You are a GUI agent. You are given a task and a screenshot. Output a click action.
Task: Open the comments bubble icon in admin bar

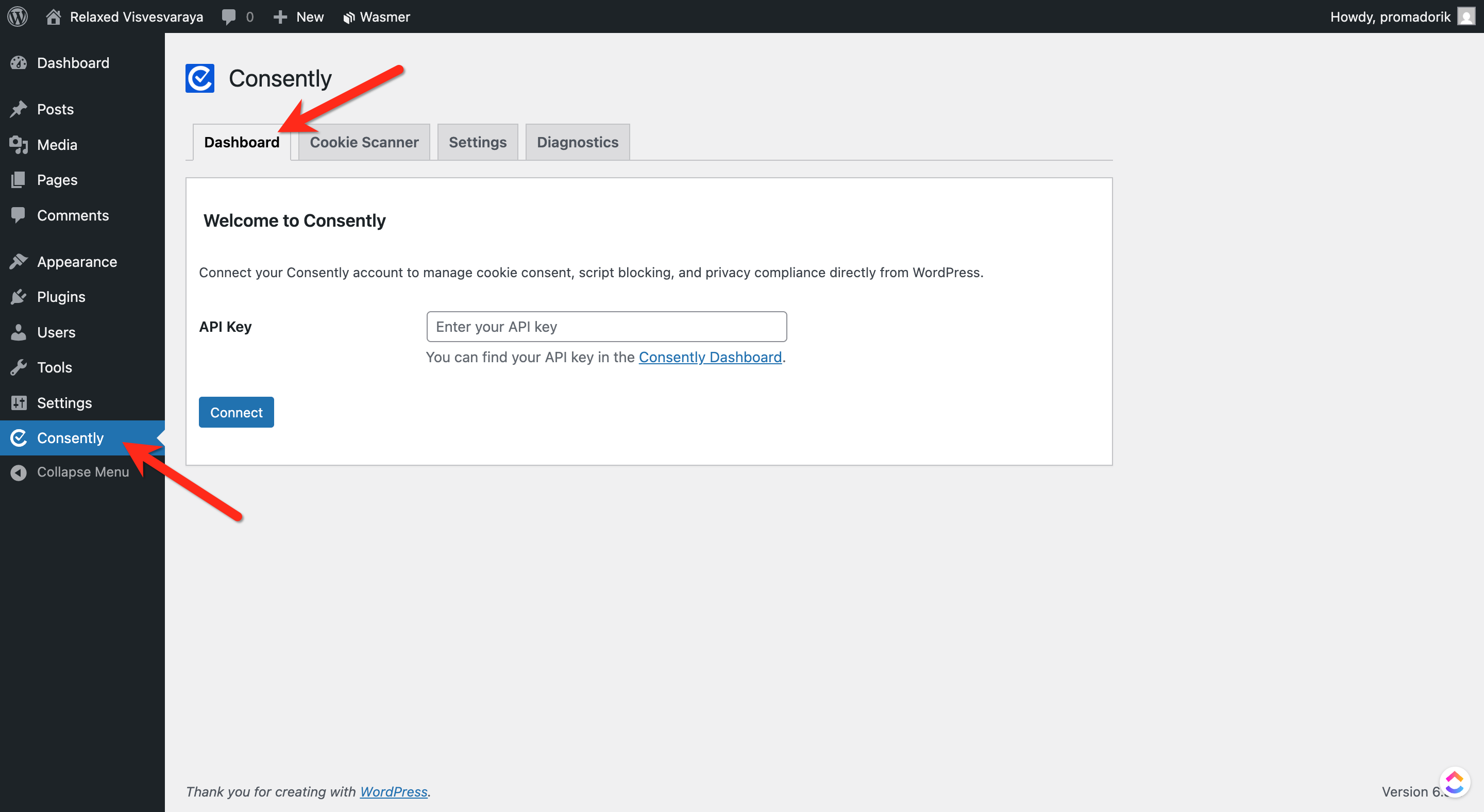click(x=229, y=16)
